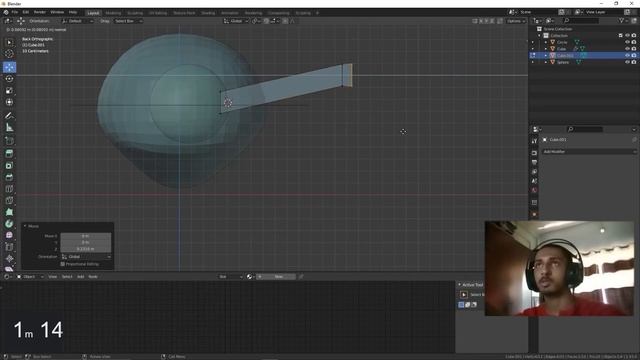Viewport: 640px width, 360px height.
Task: Select the Poly Build tool
Action: (9, 212)
